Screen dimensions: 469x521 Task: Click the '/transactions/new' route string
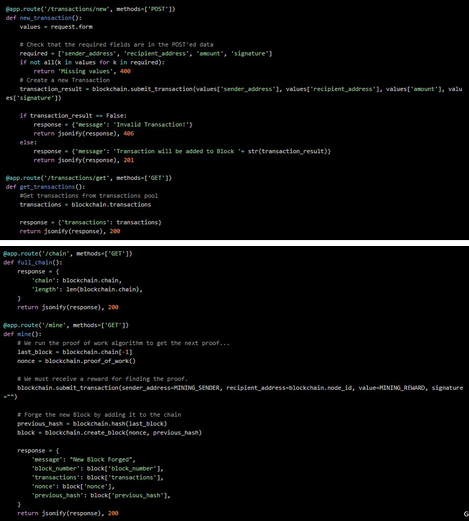pyautogui.click(x=76, y=9)
